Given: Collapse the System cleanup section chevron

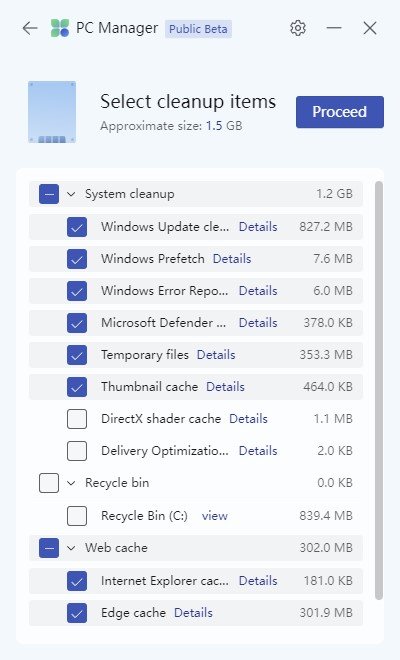Looking at the screenshot, I should 71,194.
